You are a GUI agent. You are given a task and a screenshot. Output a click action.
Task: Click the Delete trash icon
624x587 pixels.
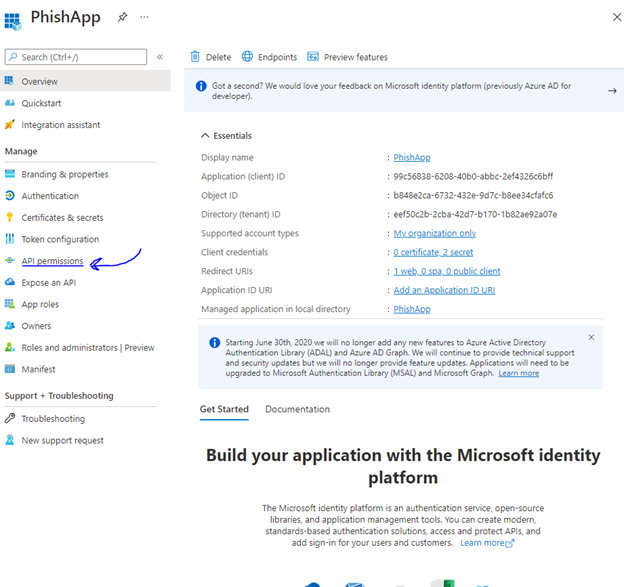(196, 57)
